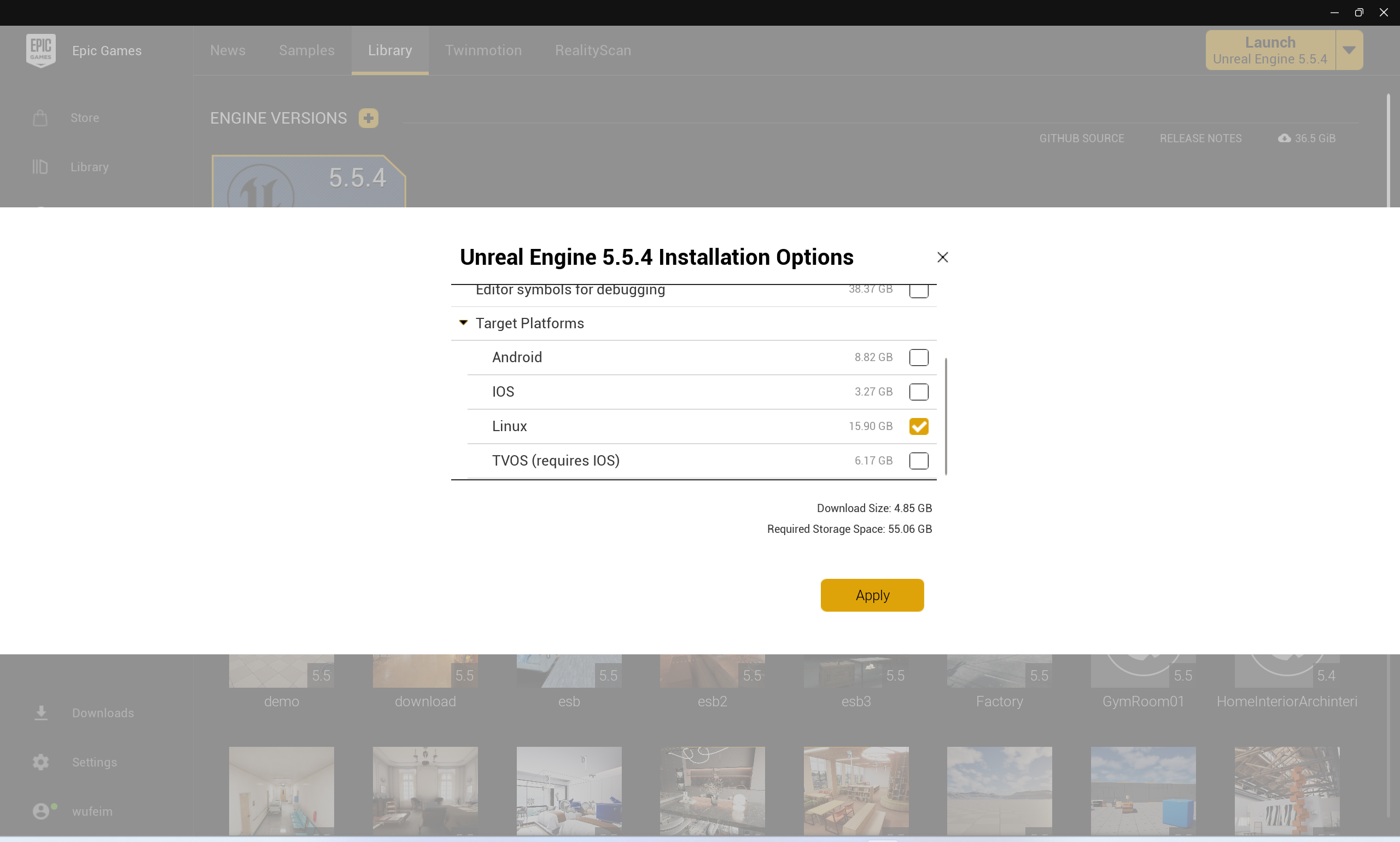The height and width of the screenshot is (842, 1400).
Task: Launch Unreal Engine 5.5.4
Action: point(1270,50)
